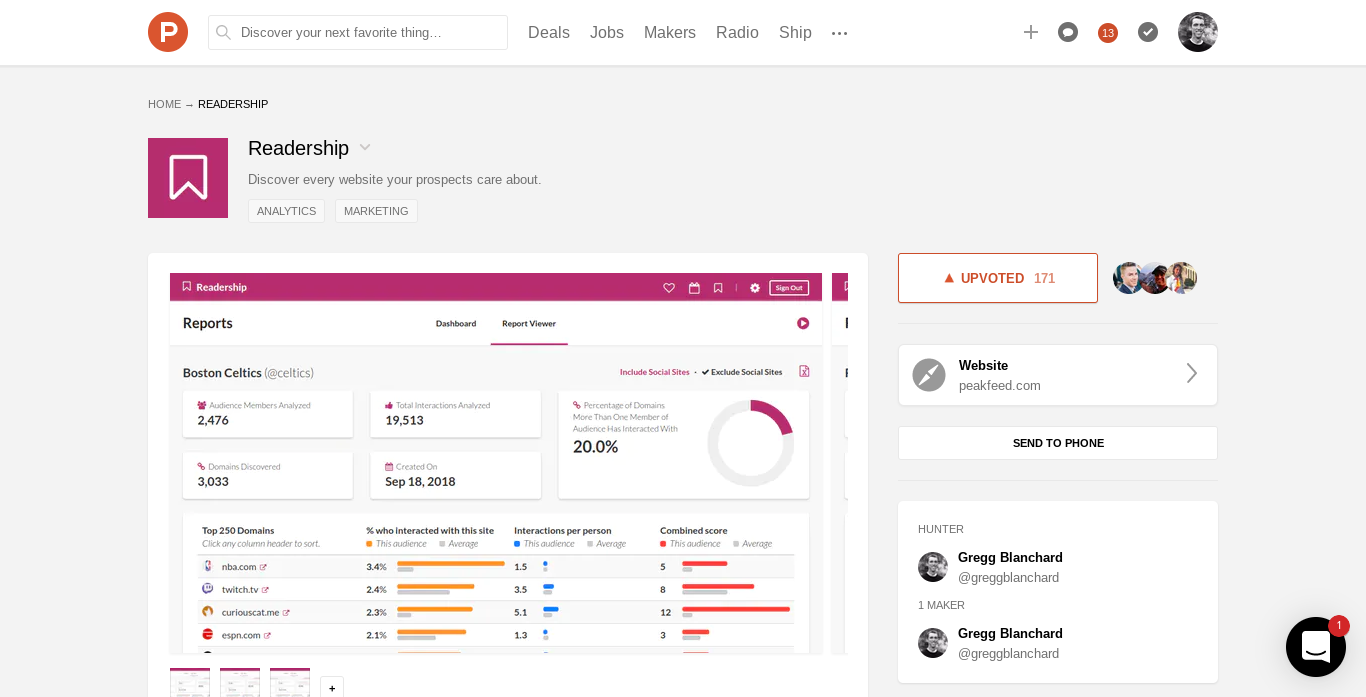Open the Product Hunt home logo

[x=168, y=32]
